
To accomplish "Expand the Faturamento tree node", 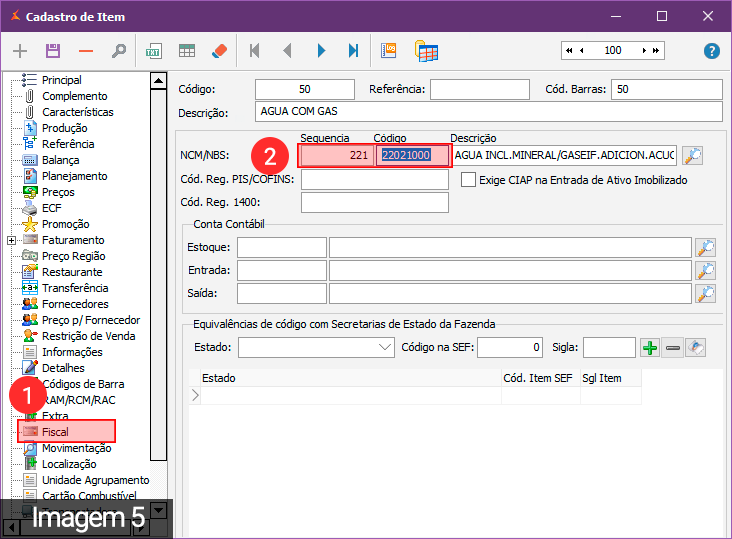I will click(x=12, y=240).
